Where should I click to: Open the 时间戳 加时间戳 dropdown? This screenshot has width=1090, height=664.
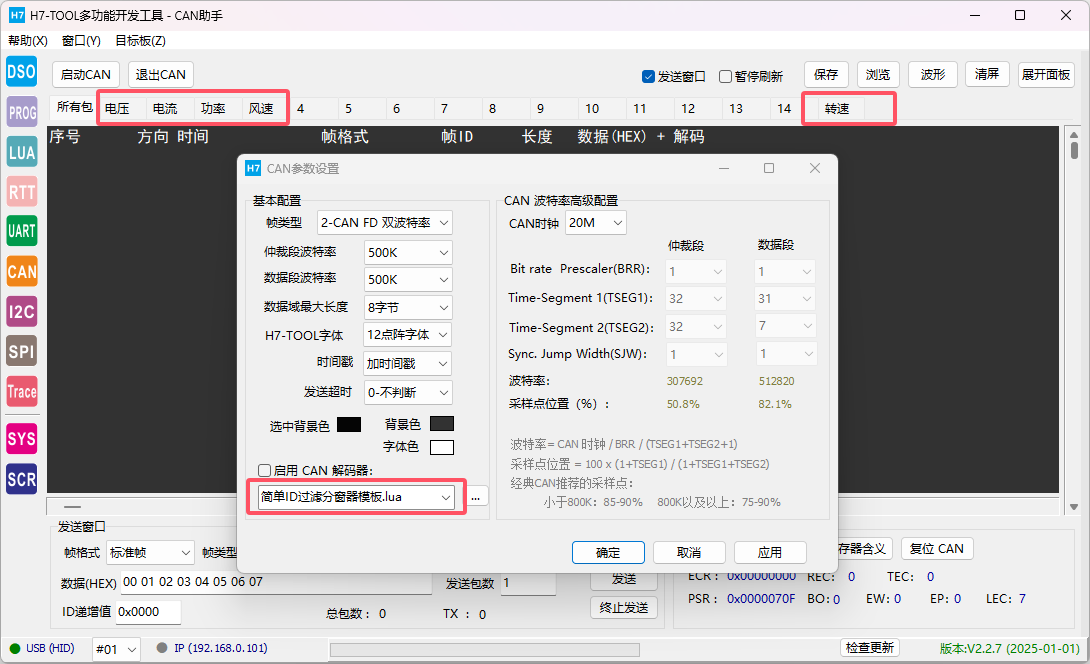[x=408, y=364]
